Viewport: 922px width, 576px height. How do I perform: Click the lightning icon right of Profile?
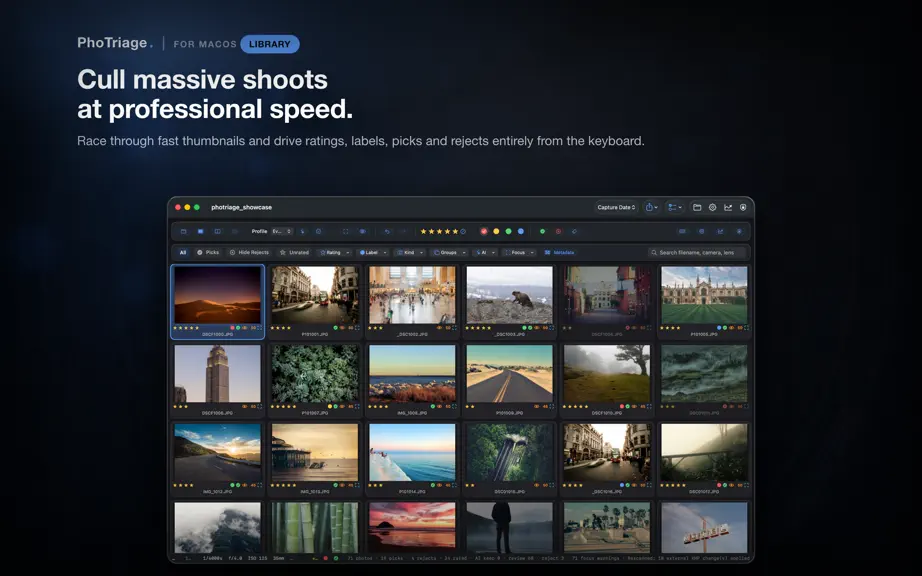(302, 232)
